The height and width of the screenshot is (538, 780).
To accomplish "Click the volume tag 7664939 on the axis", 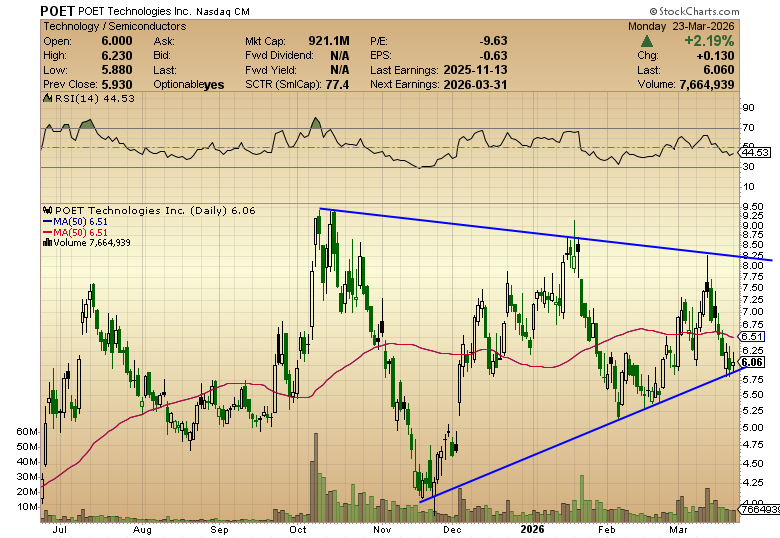I will (760, 509).
